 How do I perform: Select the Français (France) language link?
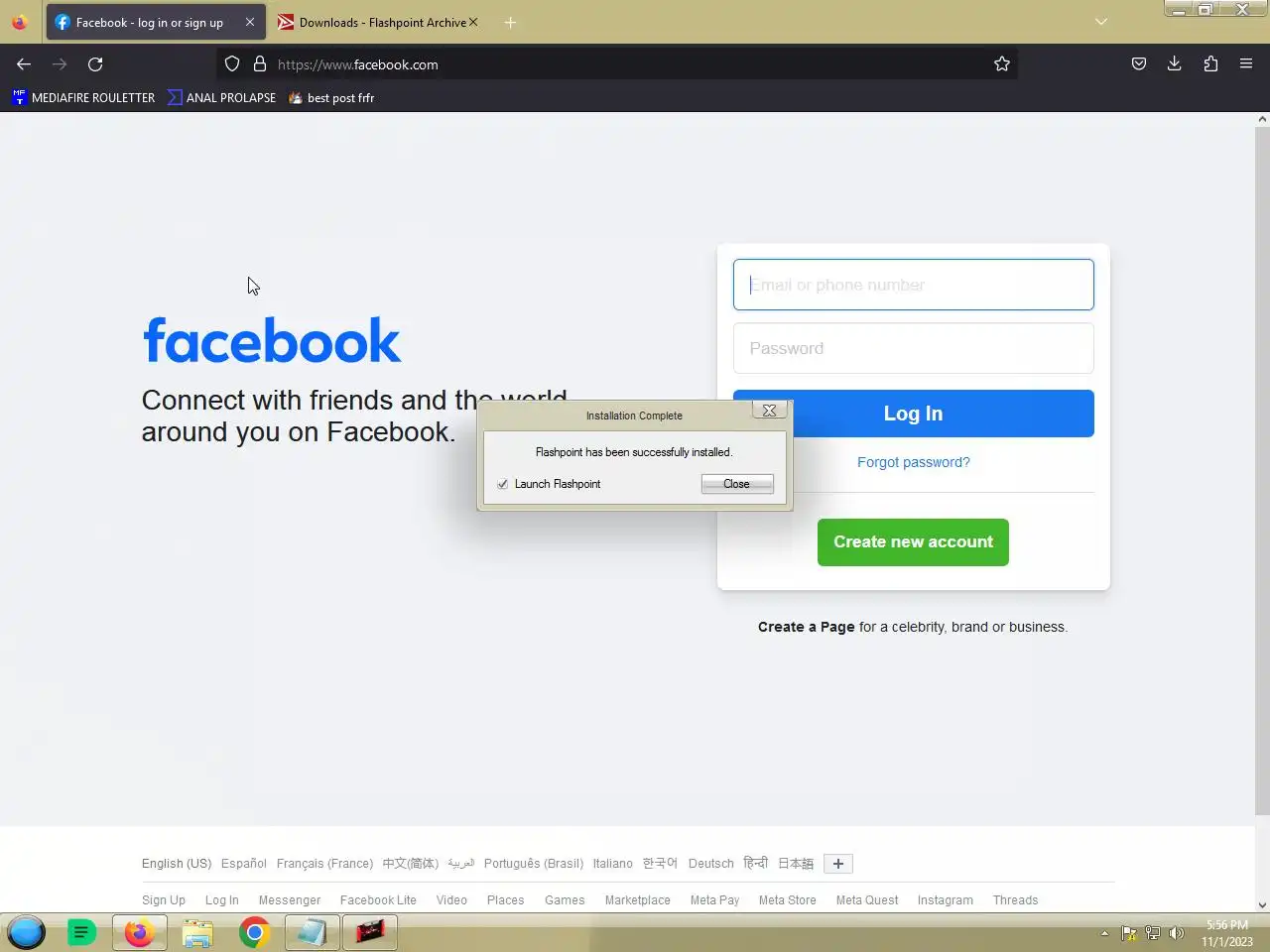(324, 864)
